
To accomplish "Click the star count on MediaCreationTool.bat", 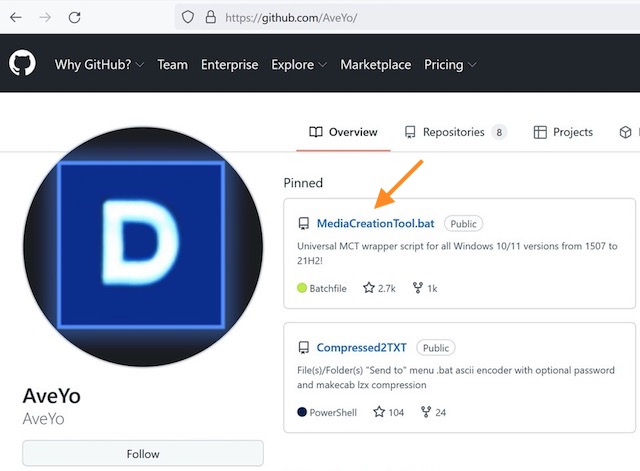I will 378,288.
